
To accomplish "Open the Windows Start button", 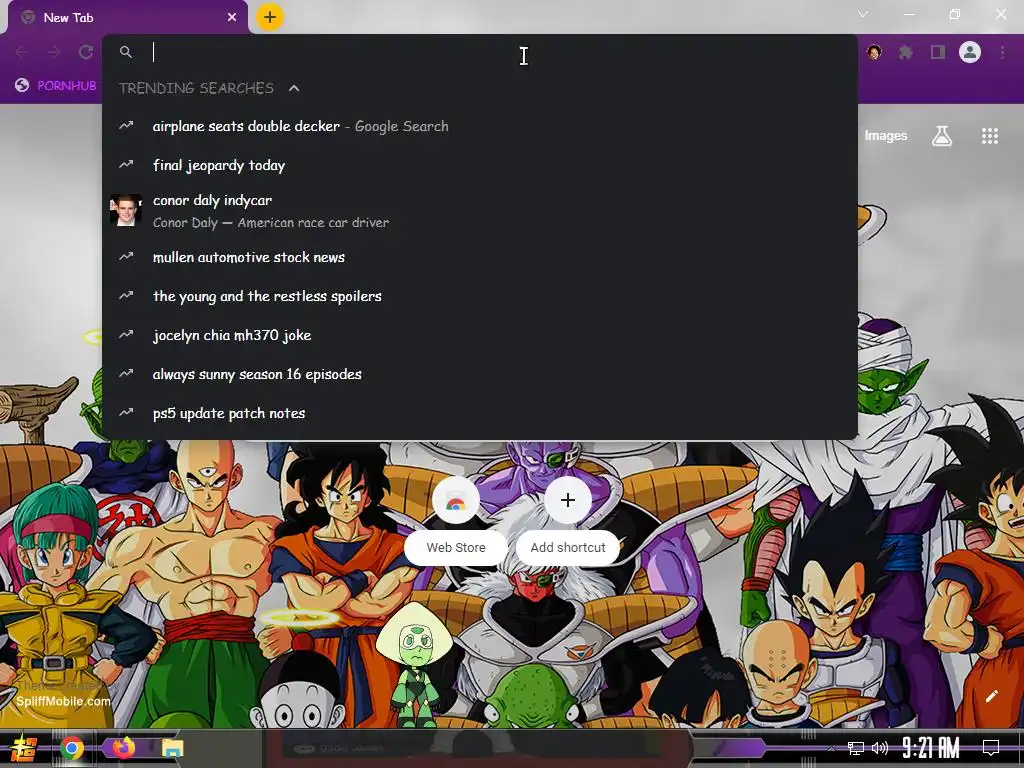I will 24,748.
